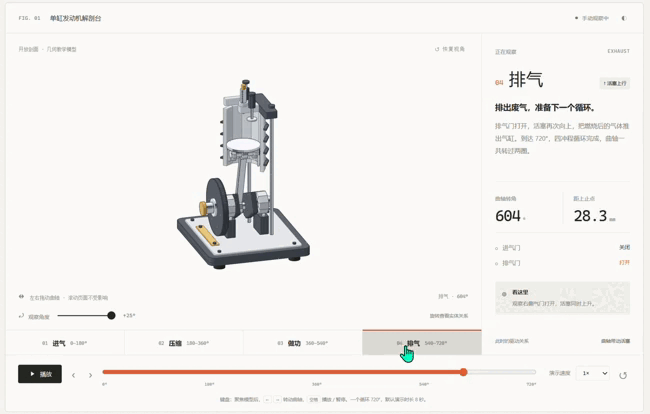This screenshot has height=414, width=650.
Task: Click the 活塞上行 badge
Action: click(615, 83)
